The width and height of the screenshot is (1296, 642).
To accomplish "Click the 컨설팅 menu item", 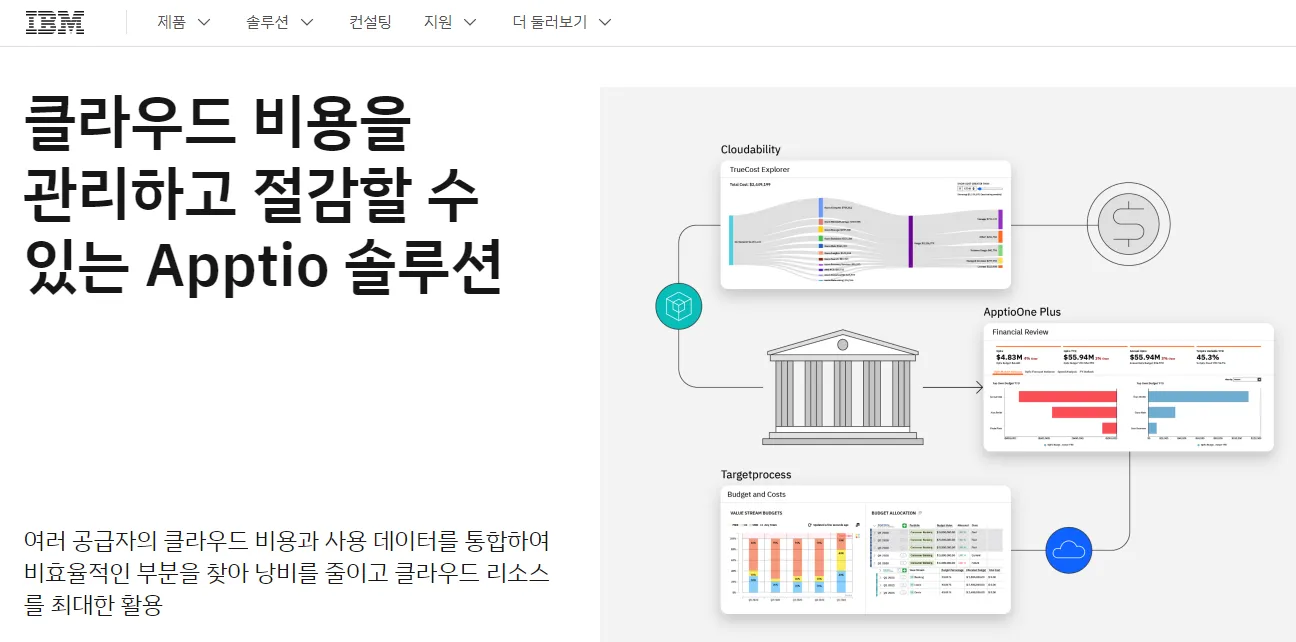I will [369, 22].
